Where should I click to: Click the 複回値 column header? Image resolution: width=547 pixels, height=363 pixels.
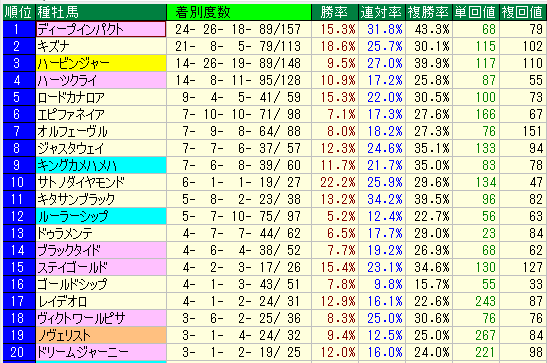(x=523, y=12)
